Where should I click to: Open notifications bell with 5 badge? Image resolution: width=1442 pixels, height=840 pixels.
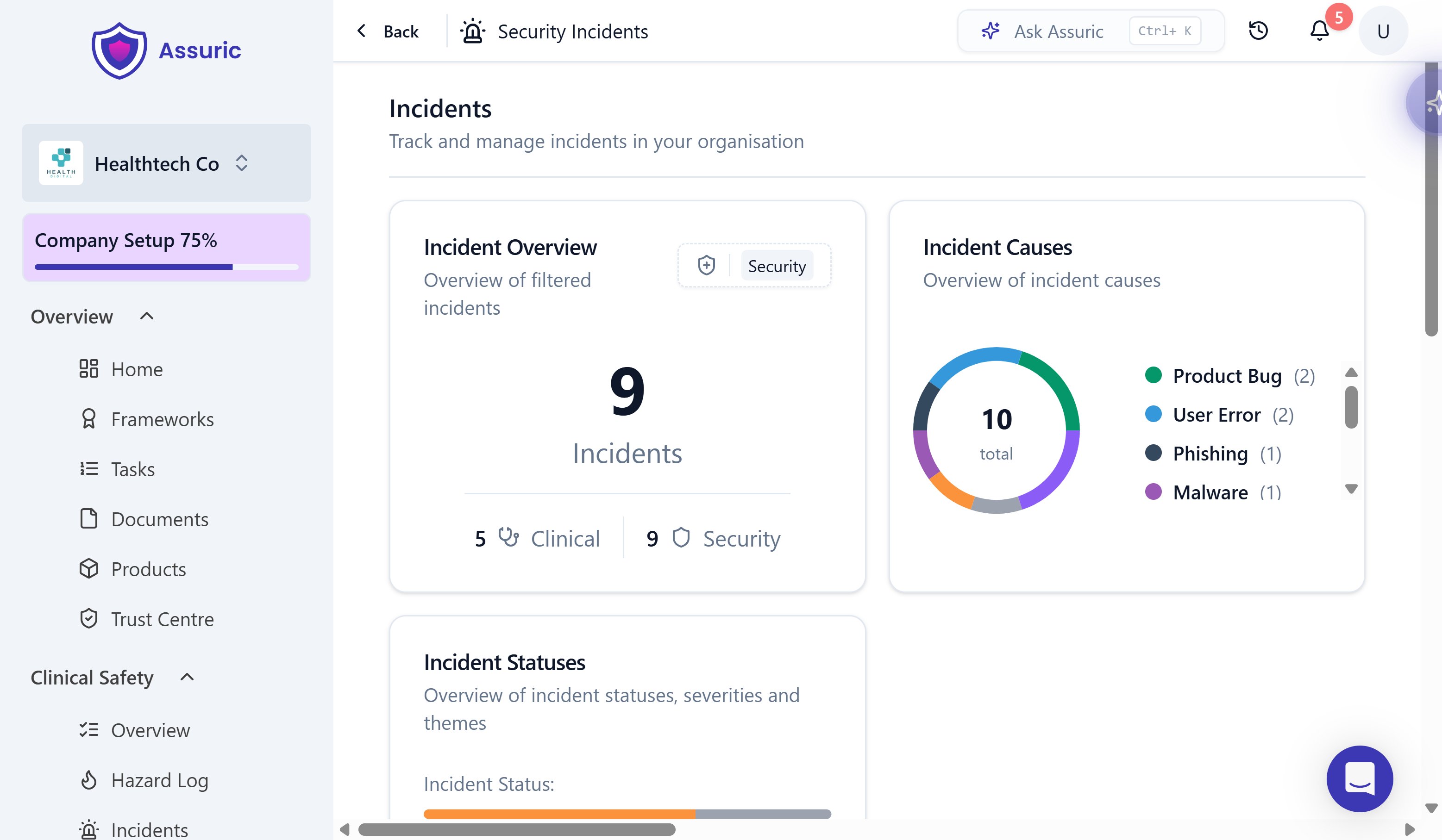pos(1320,31)
